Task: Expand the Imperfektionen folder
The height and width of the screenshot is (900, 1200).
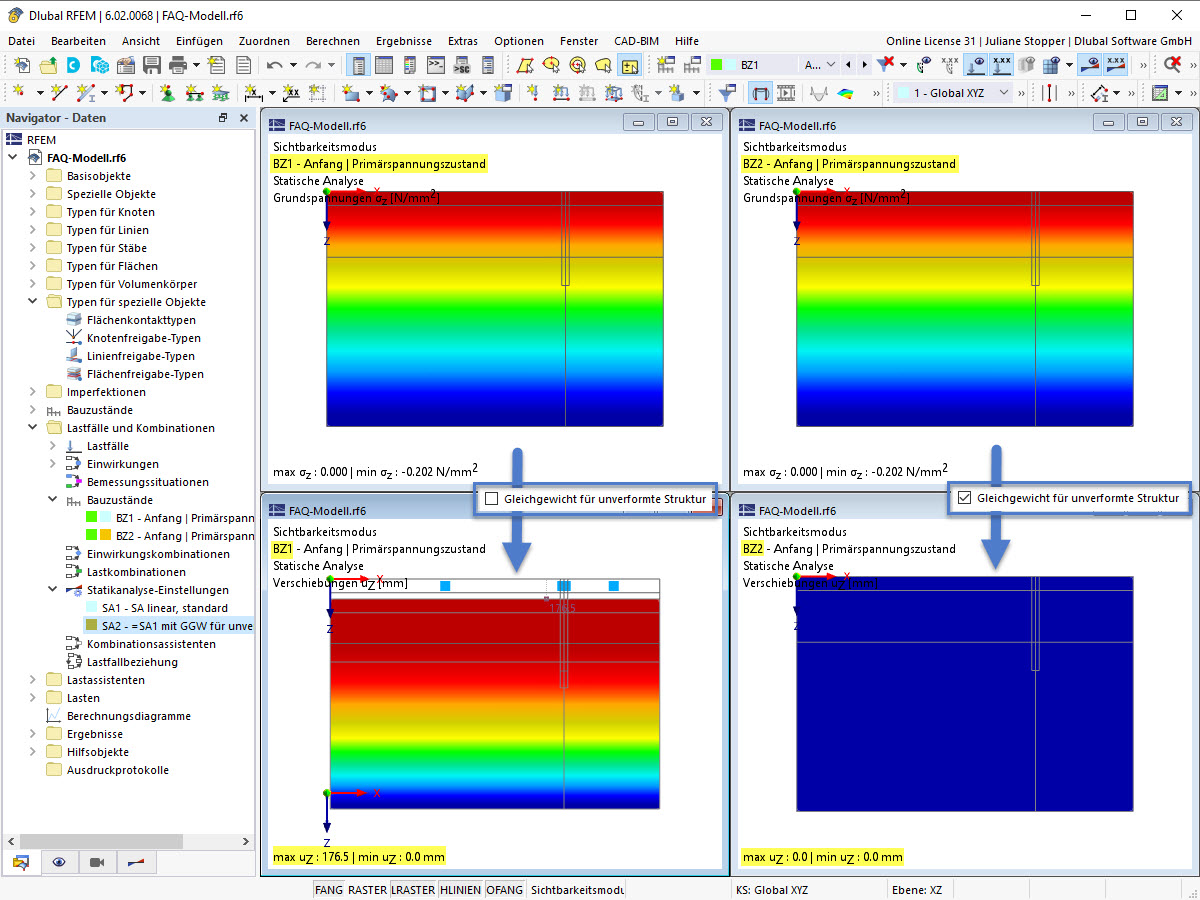Action: pyautogui.click(x=33, y=392)
